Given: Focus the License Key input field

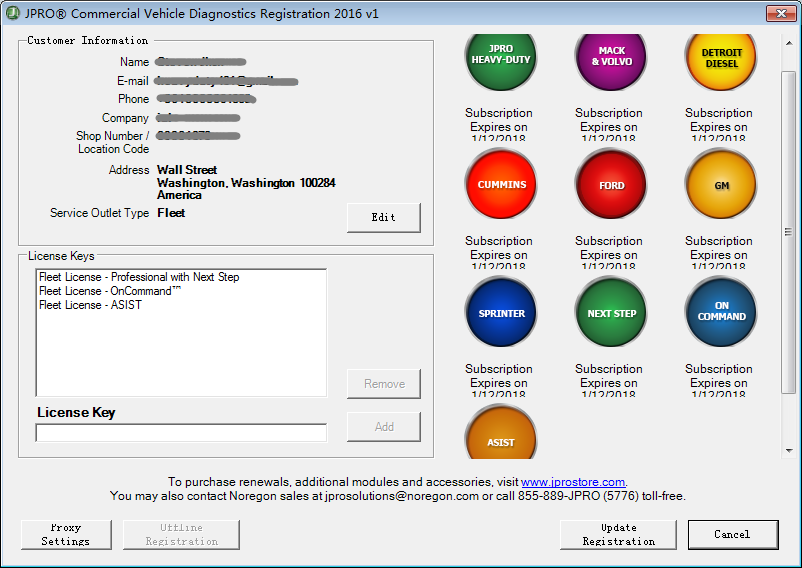Looking at the screenshot, I should coord(181,433).
